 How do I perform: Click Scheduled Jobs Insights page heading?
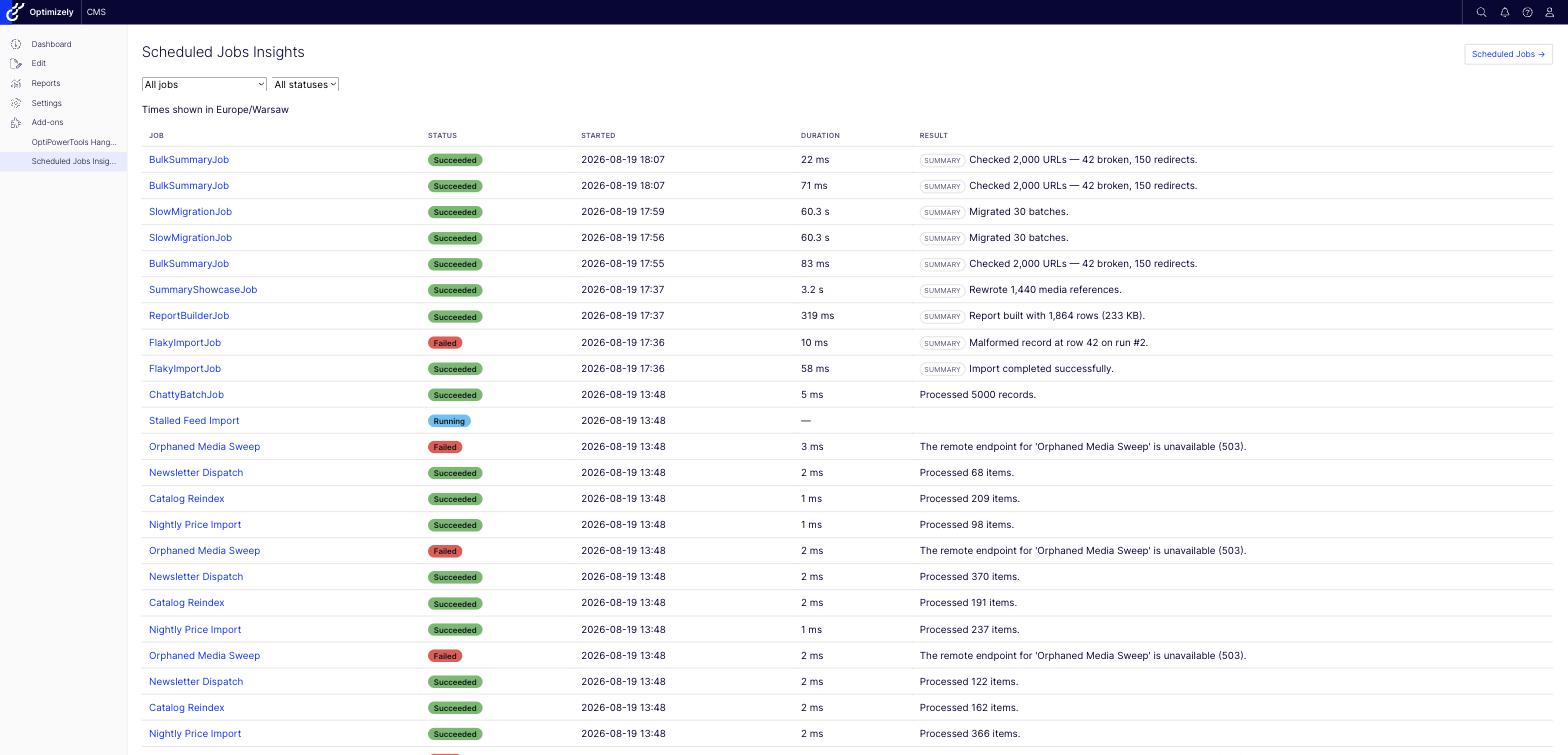click(223, 52)
